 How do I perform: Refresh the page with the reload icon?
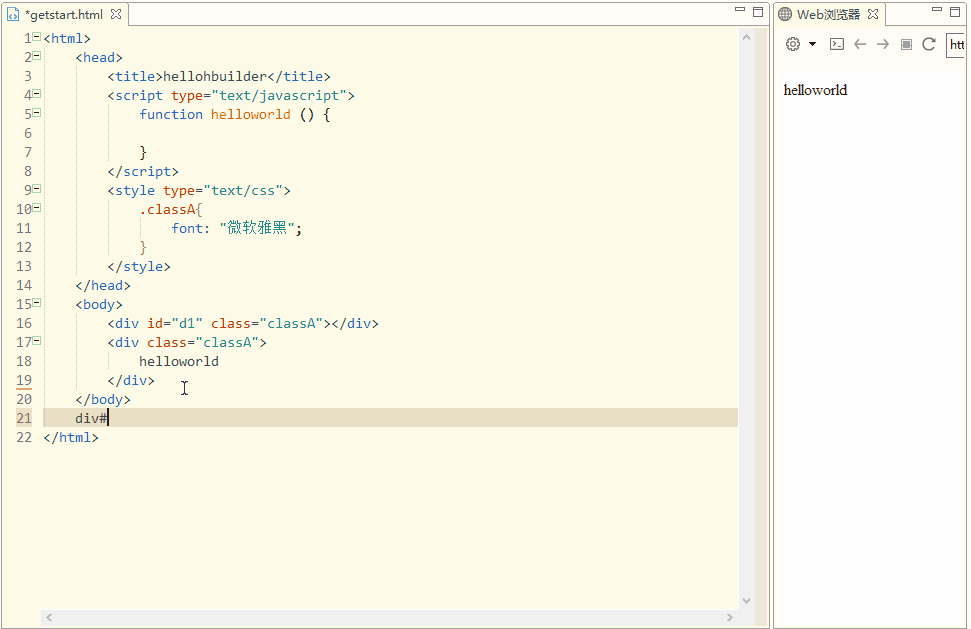click(x=929, y=44)
